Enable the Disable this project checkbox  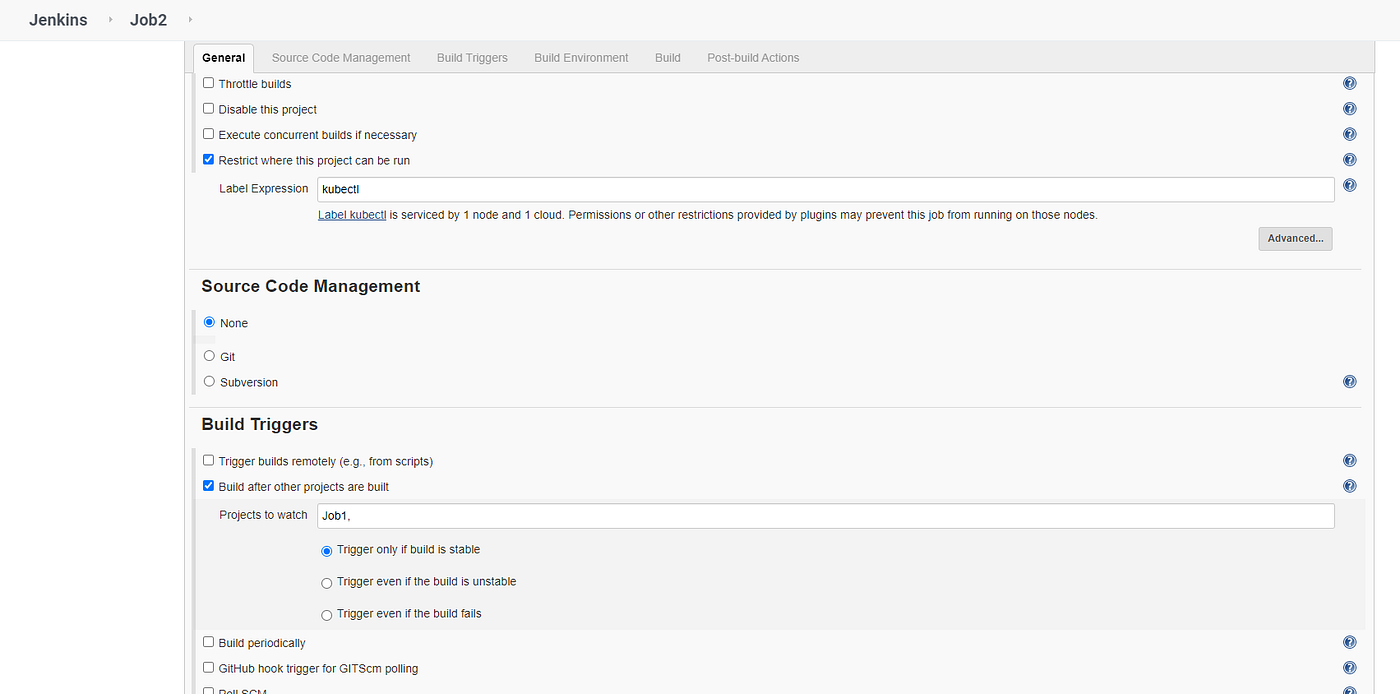(x=208, y=108)
